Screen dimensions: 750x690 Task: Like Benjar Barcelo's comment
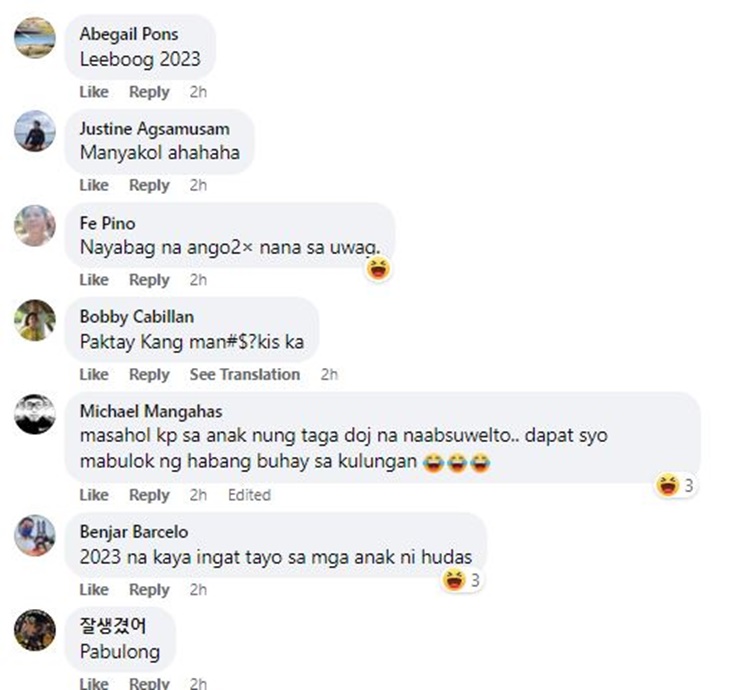pos(94,590)
